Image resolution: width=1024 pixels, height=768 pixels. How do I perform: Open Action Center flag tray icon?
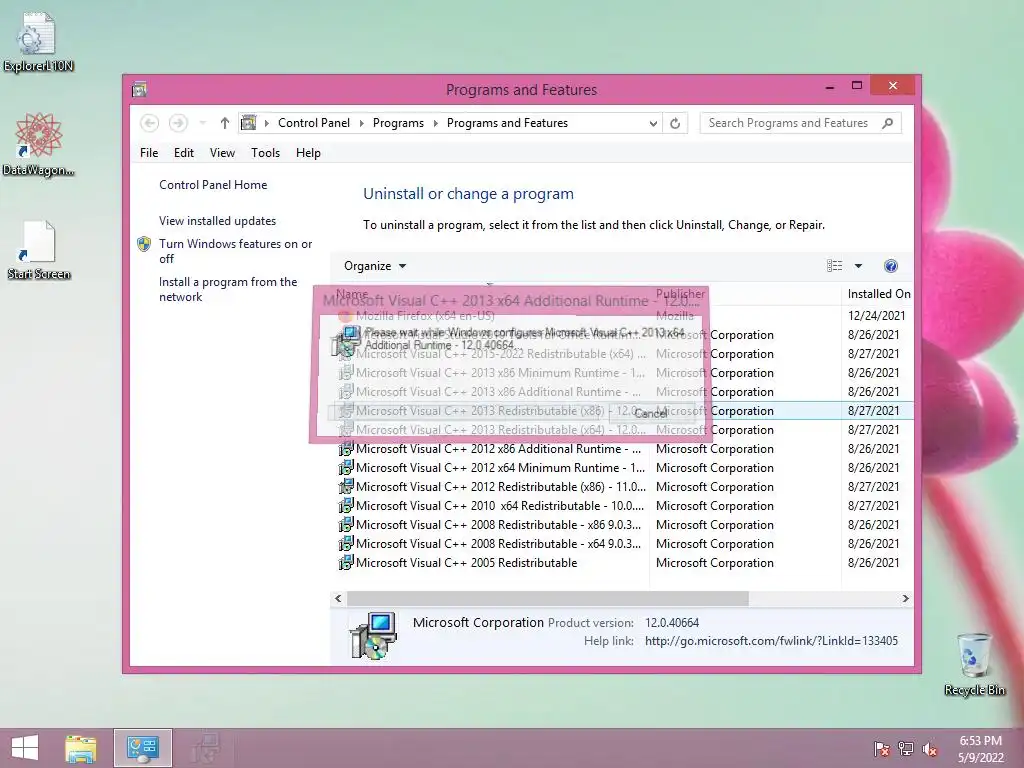tap(881, 748)
